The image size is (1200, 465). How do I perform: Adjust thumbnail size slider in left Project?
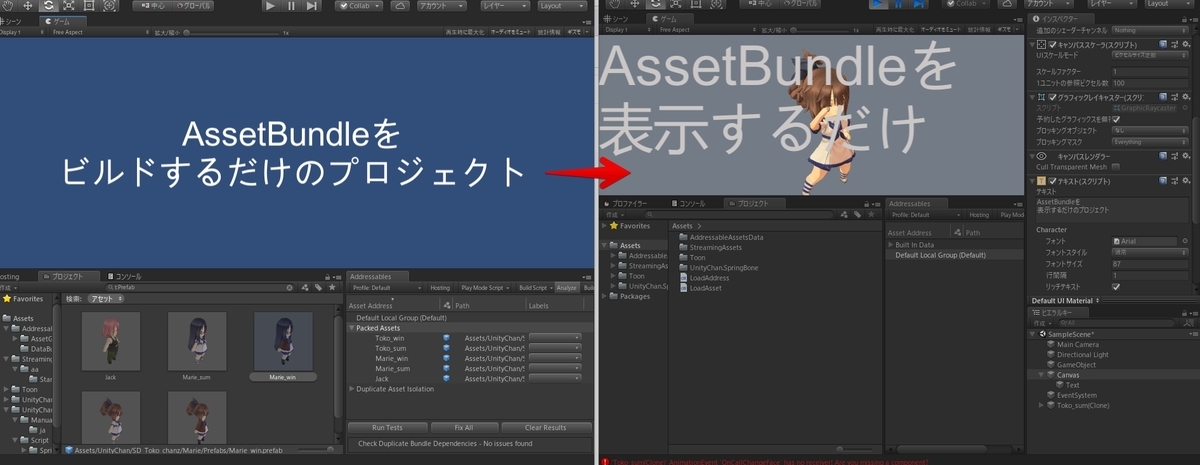click(315, 449)
